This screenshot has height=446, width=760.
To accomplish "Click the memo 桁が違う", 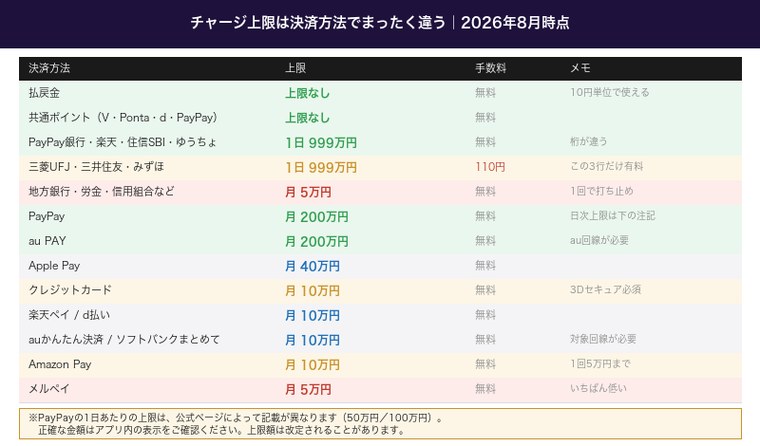I will (x=588, y=142).
